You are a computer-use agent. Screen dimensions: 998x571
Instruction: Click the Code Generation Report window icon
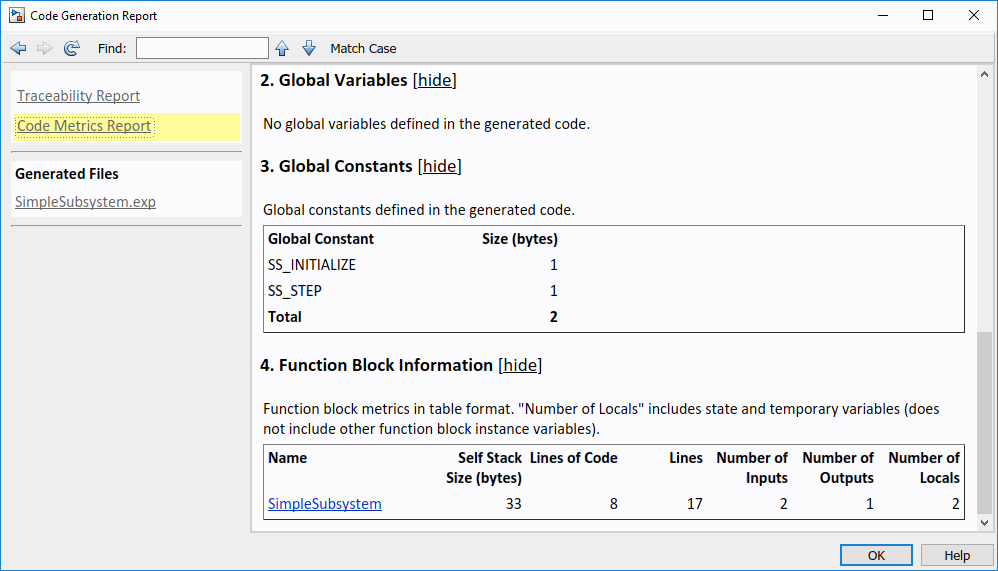coord(16,16)
